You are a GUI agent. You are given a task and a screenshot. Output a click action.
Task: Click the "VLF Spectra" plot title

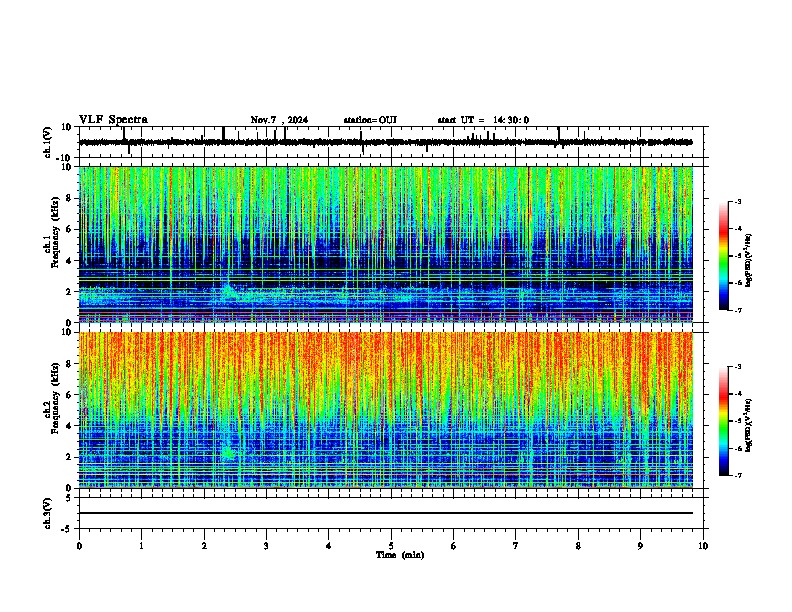(113, 120)
